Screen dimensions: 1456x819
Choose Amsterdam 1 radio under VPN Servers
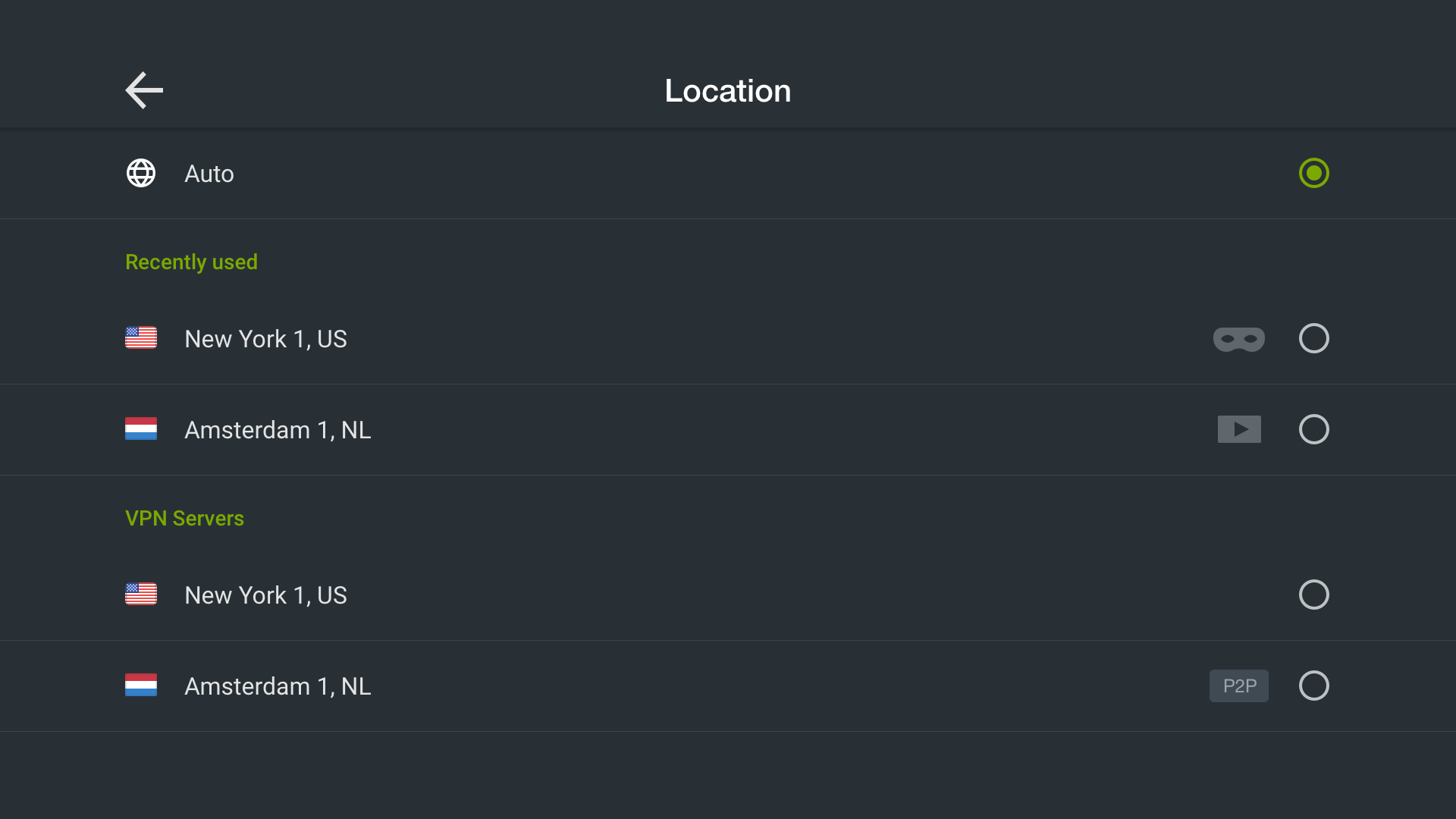(1313, 686)
